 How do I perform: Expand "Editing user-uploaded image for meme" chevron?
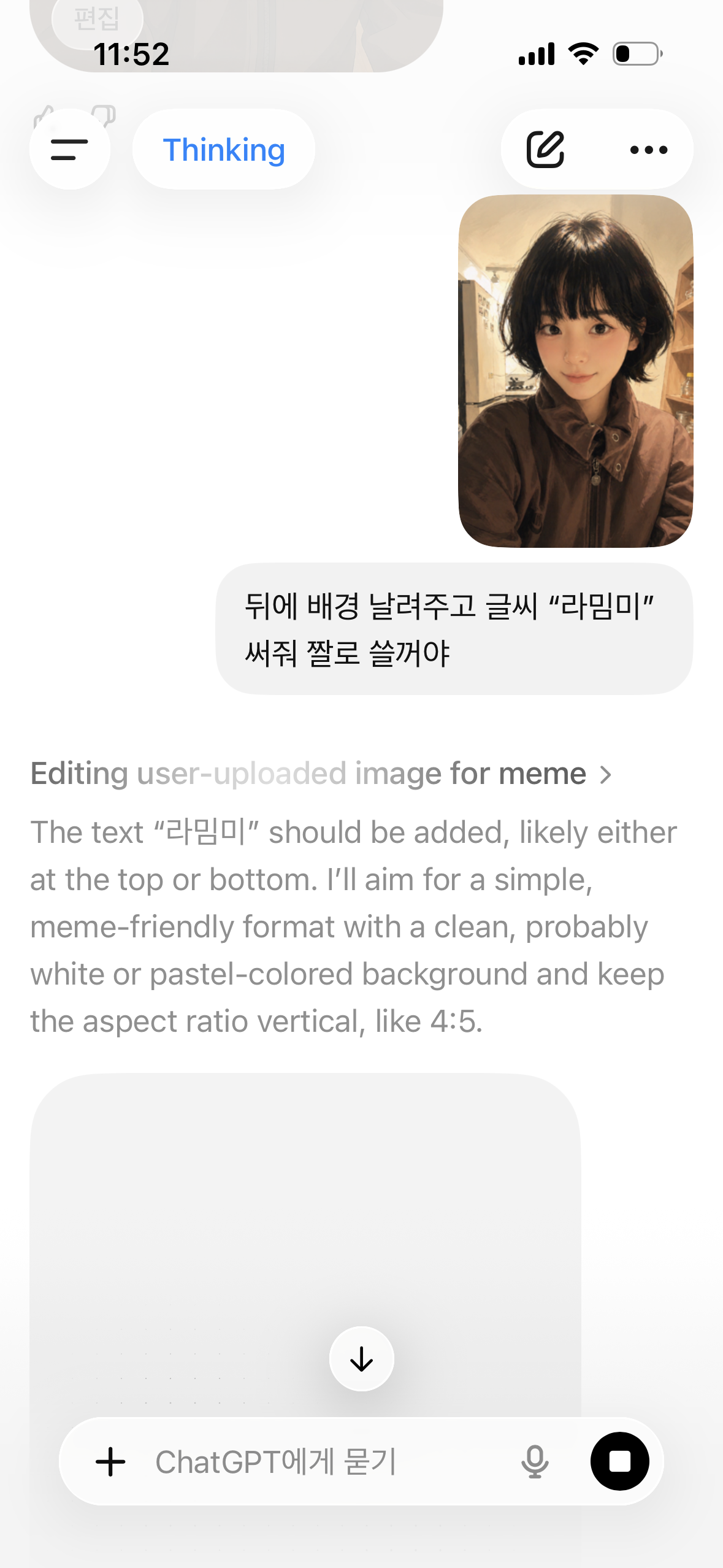click(606, 775)
